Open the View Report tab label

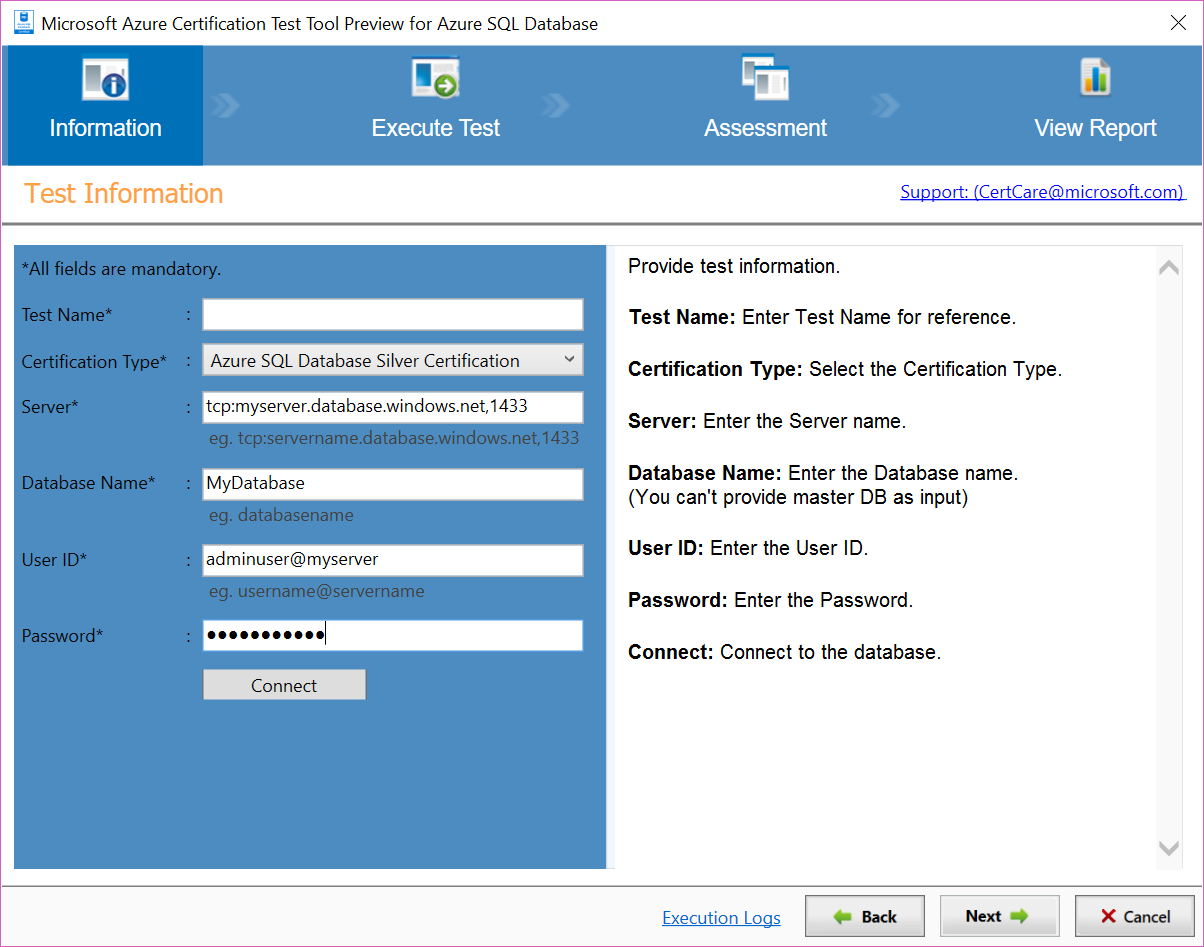pos(1095,128)
